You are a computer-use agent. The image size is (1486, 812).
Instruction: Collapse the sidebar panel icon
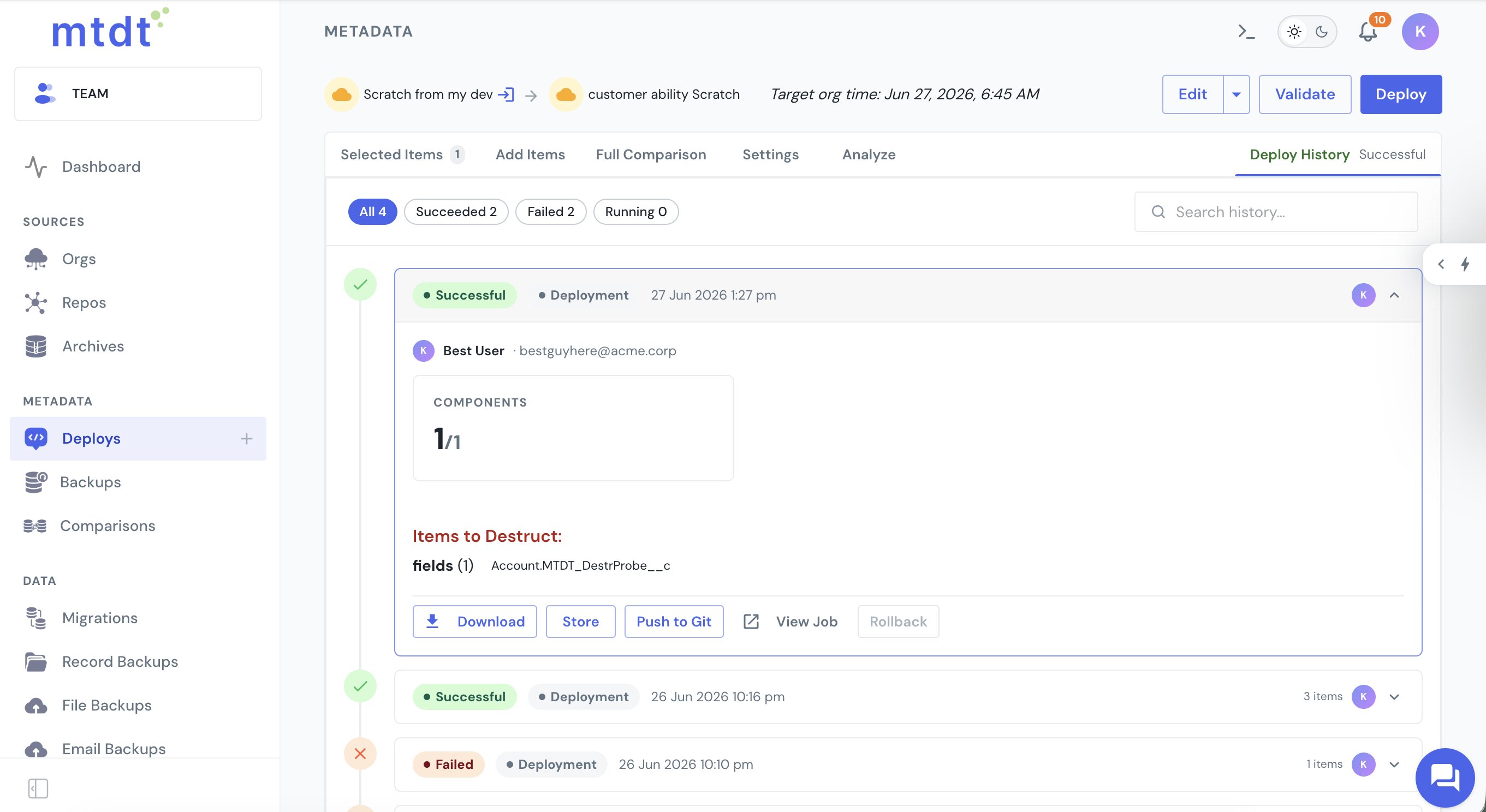(x=38, y=789)
